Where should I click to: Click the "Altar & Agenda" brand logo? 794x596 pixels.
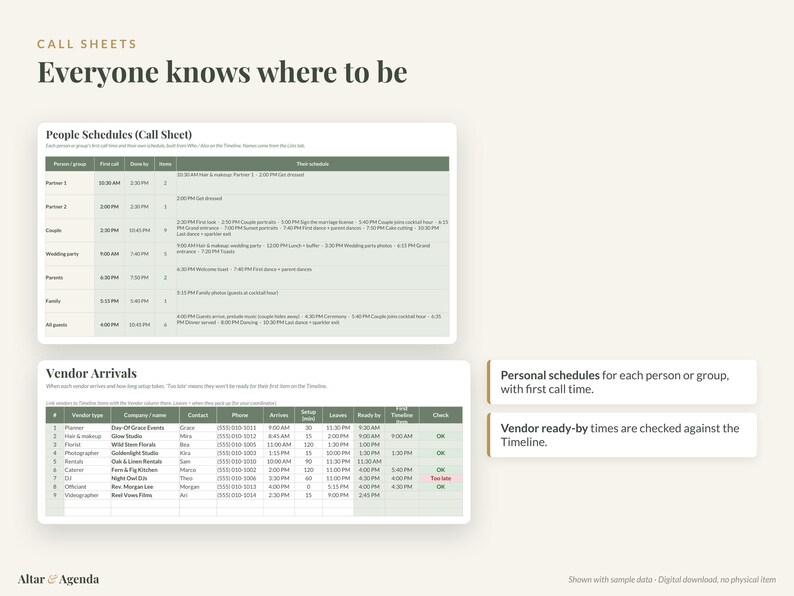pos(58,579)
